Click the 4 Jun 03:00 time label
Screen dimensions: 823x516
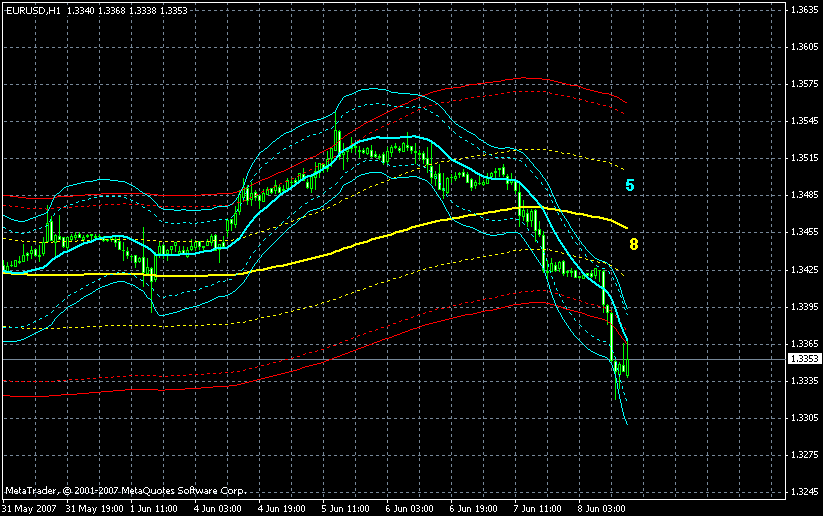coord(218,509)
